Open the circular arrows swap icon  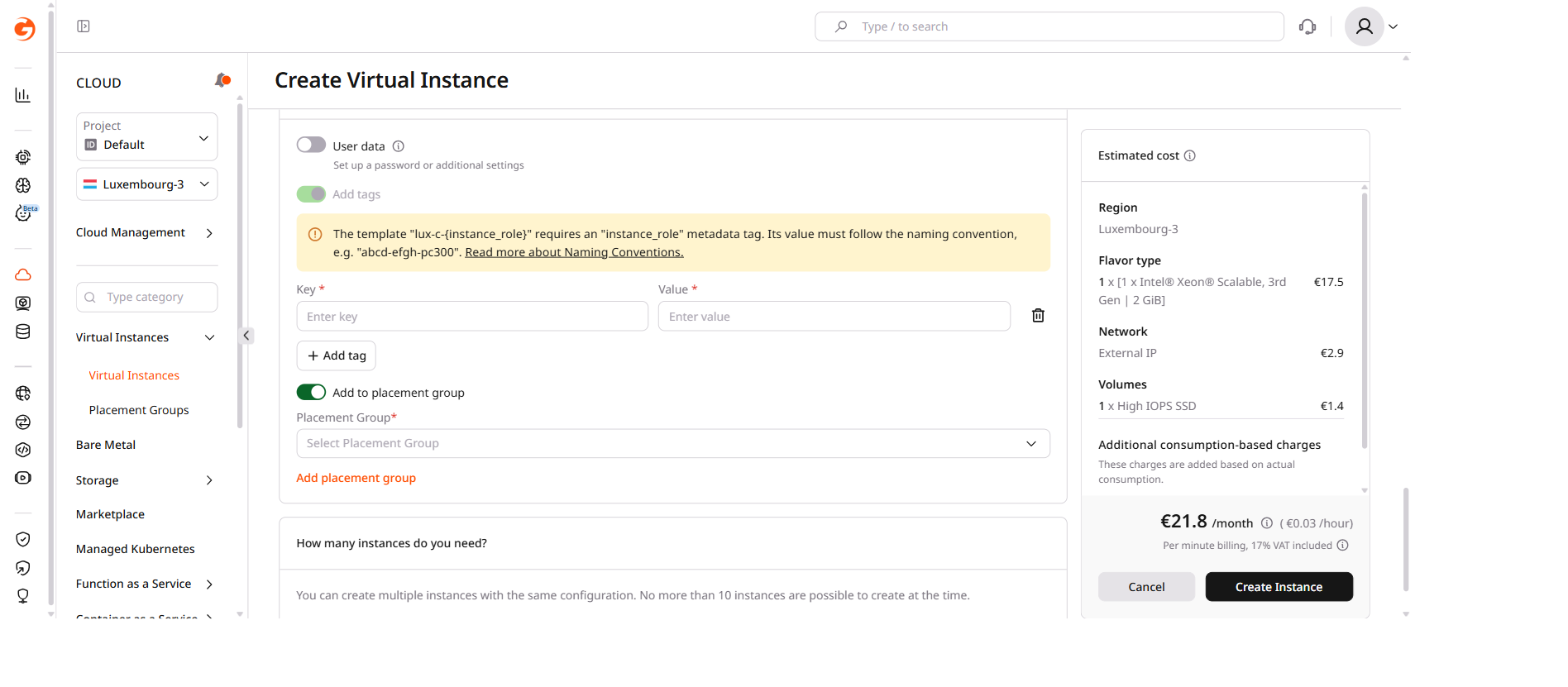tap(23, 422)
